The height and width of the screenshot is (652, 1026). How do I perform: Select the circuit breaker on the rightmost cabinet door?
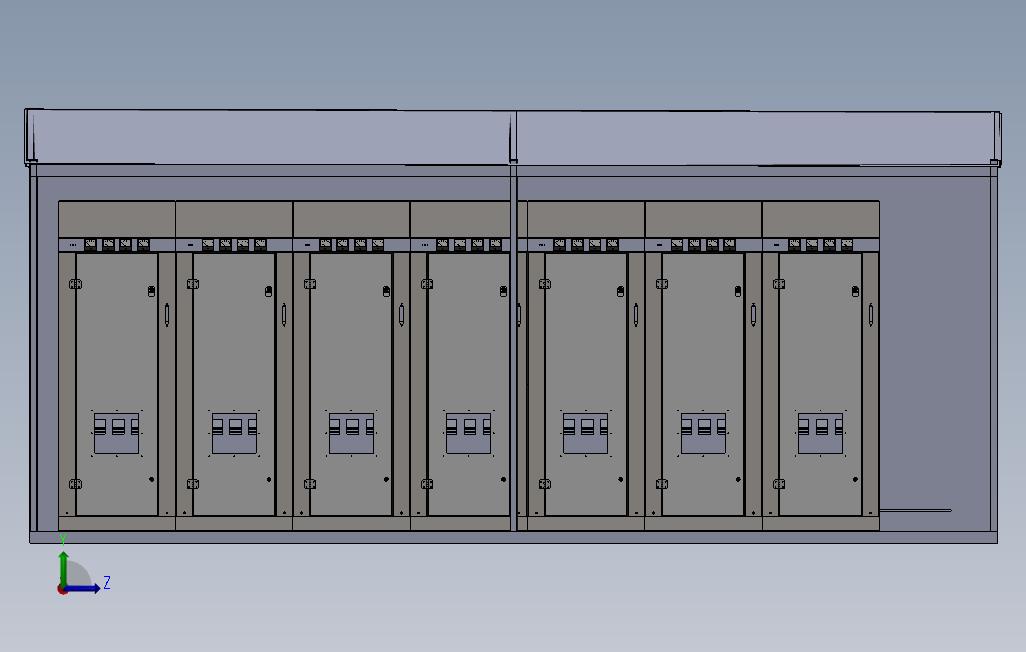point(821,433)
